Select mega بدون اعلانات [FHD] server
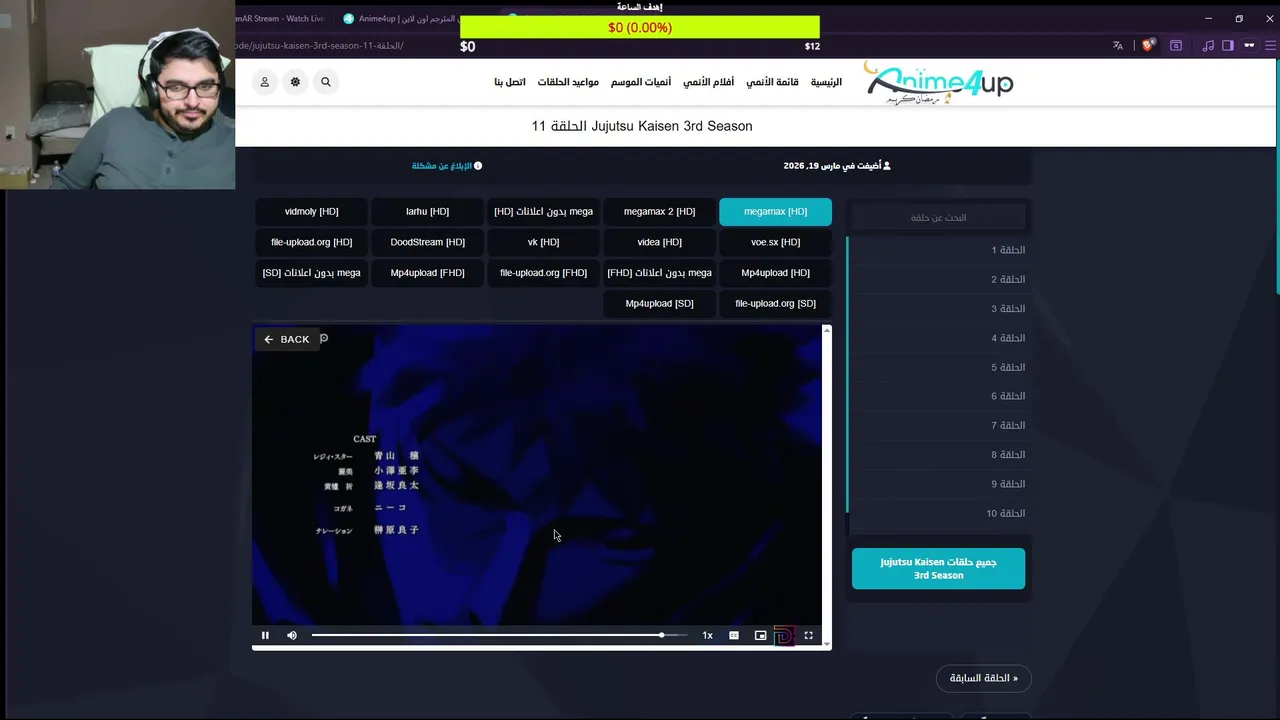 click(659, 273)
